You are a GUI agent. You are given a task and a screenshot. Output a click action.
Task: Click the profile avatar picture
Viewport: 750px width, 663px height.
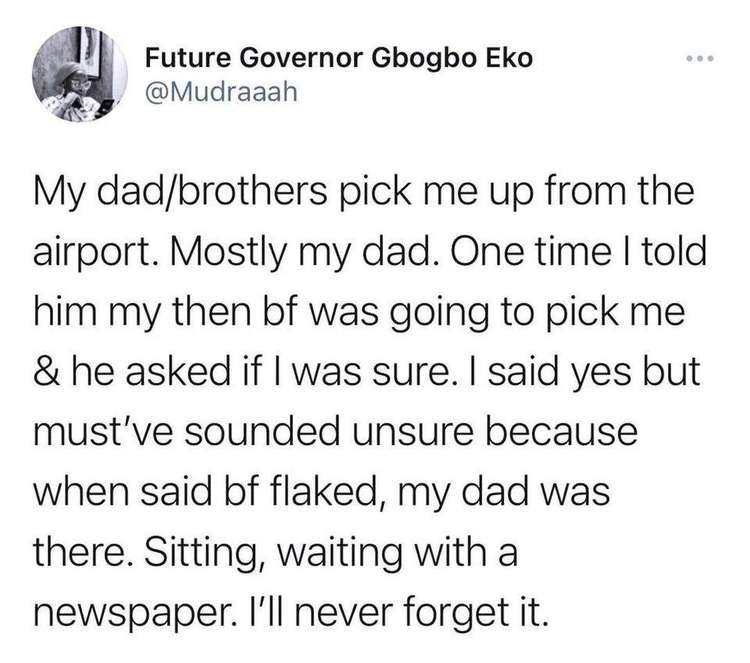pyautogui.click(x=76, y=76)
